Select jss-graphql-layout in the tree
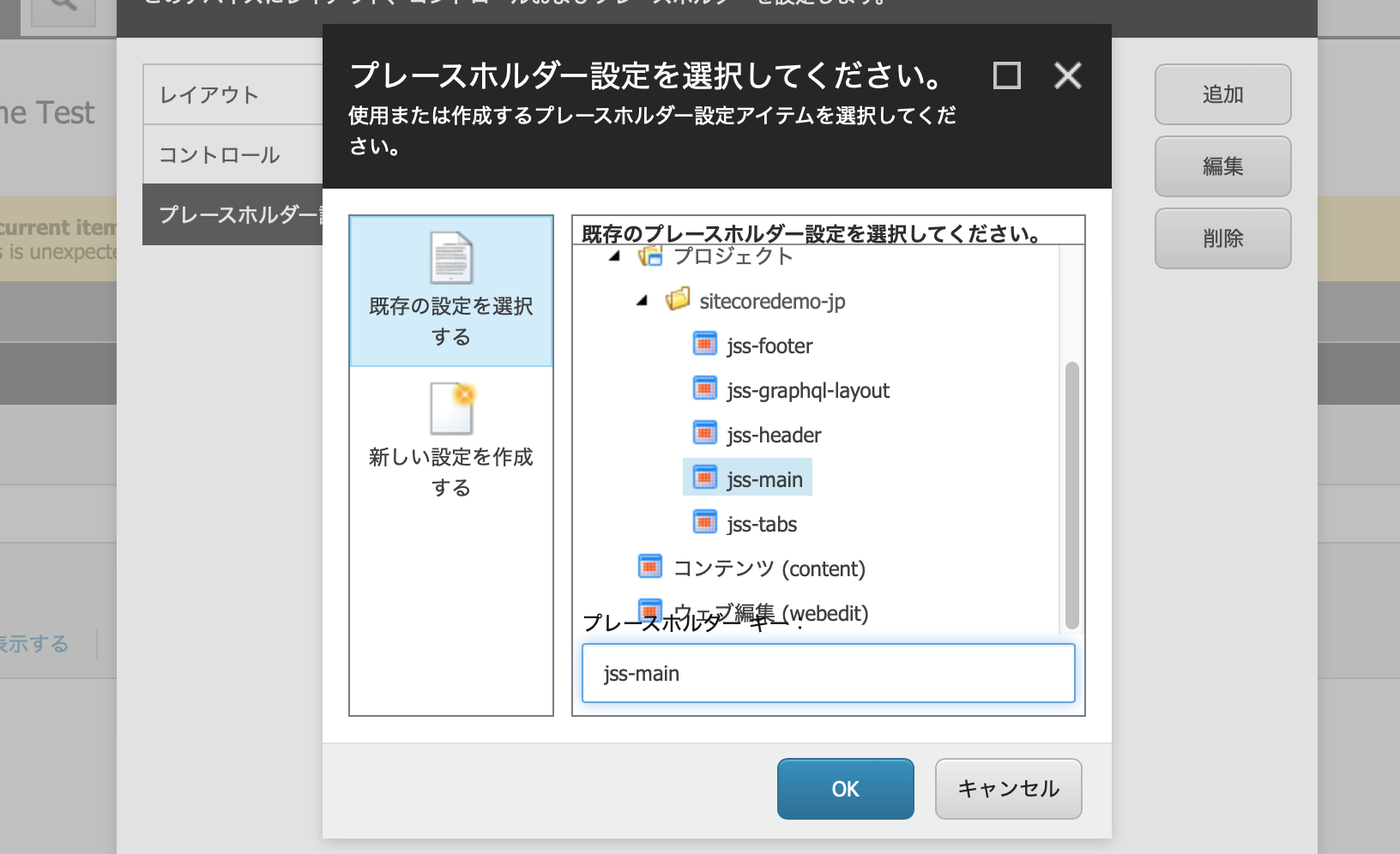Viewport: 1400px width, 854px height. click(x=808, y=390)
